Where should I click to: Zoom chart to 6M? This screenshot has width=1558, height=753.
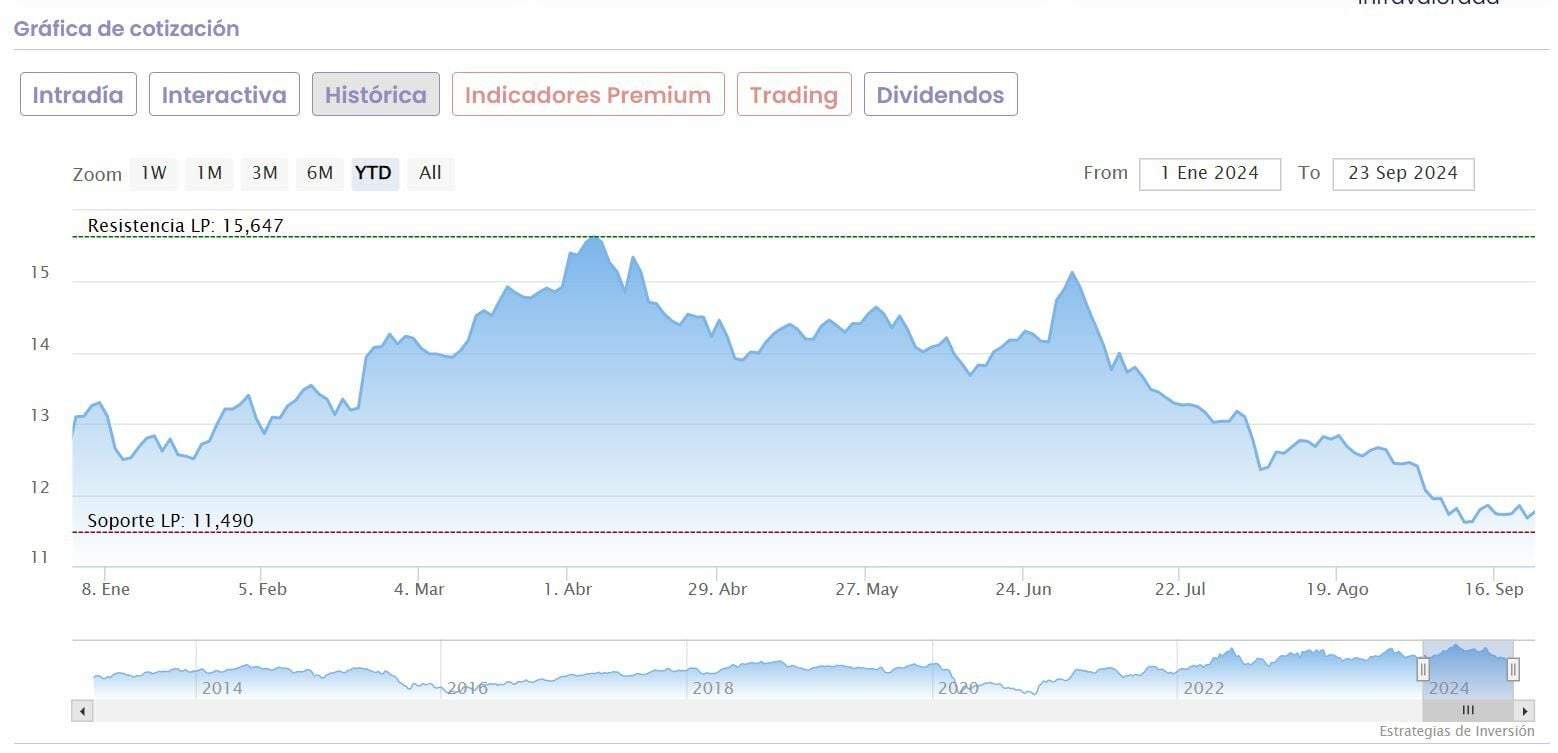(320, 173)
